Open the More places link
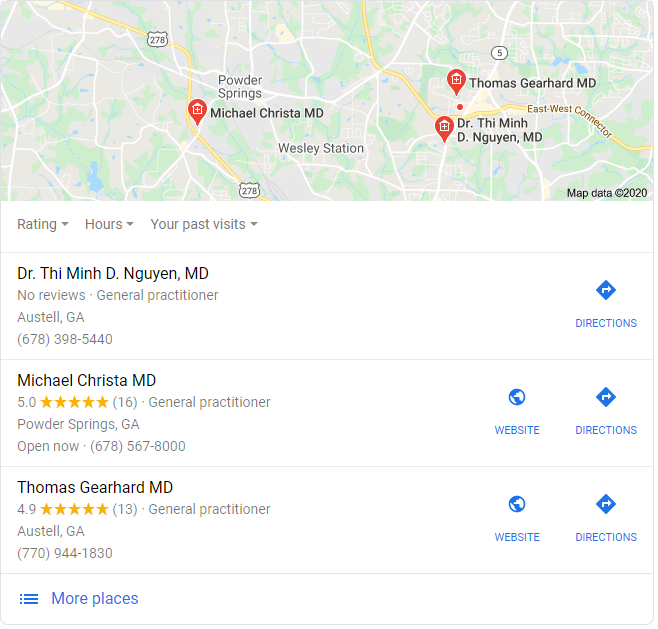The width and height of the screenshot is (658, 629). (x=94, y=598)
